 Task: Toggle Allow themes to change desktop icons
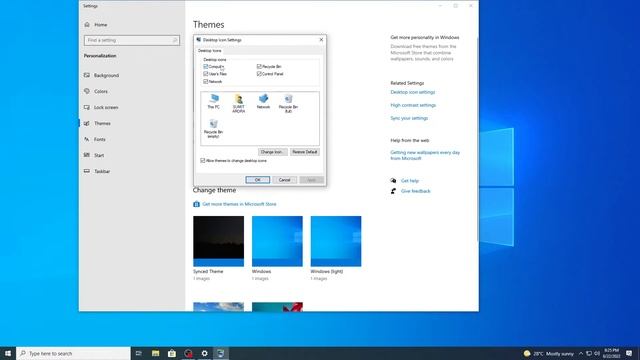[203, 161]
